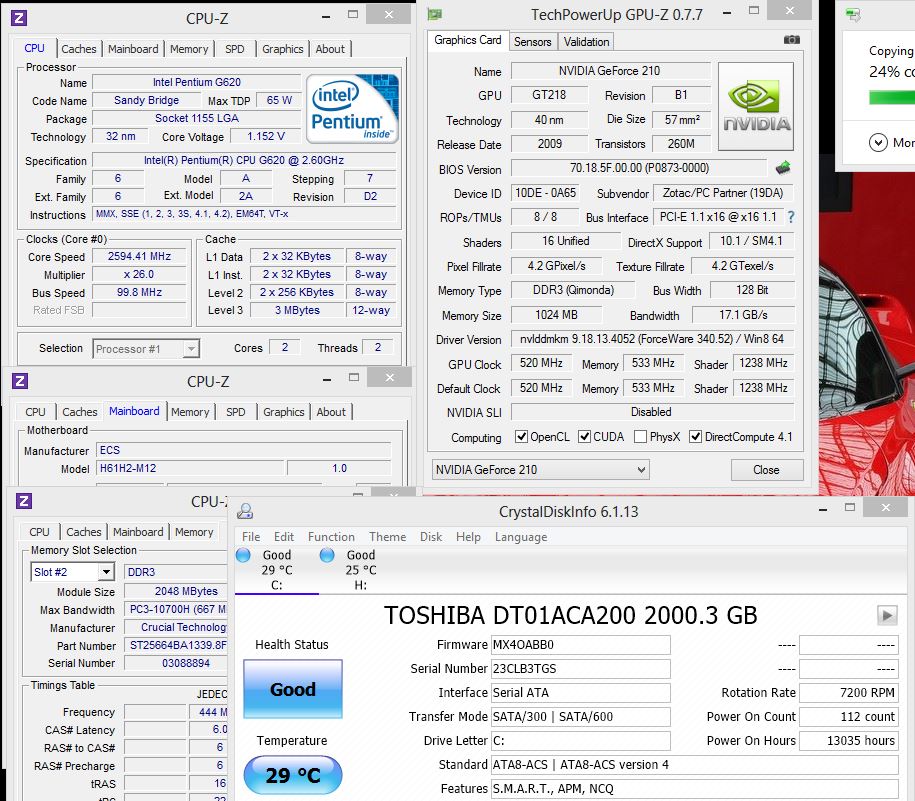Toggle the PhysX checkbox
Image resolution: width=915 pixels, height=801 pixels.
pos(638,437)
